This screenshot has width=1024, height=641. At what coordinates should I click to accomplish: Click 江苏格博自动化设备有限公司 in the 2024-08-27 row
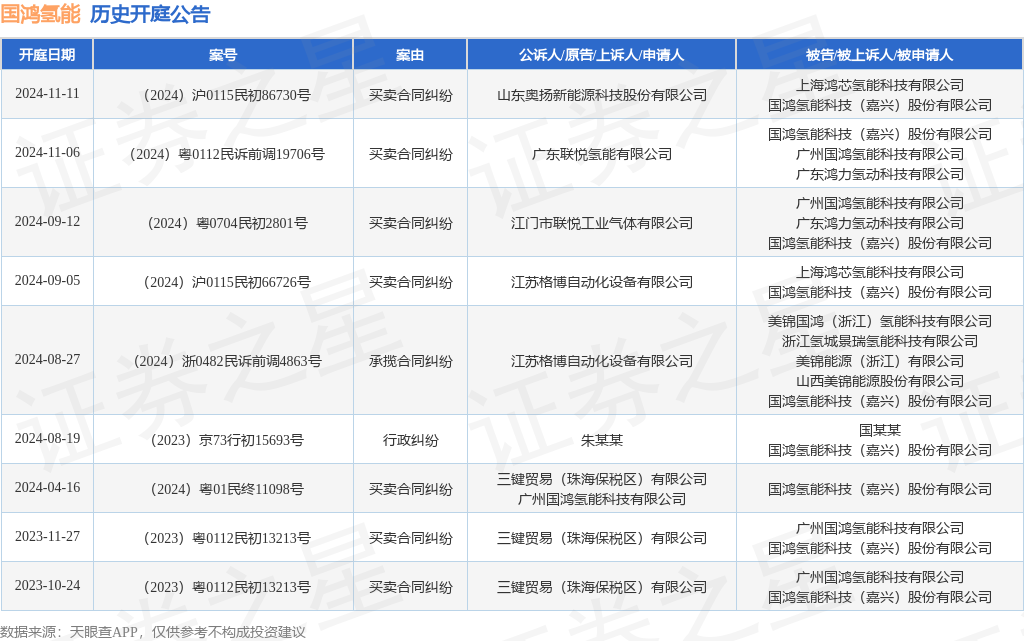601,361
